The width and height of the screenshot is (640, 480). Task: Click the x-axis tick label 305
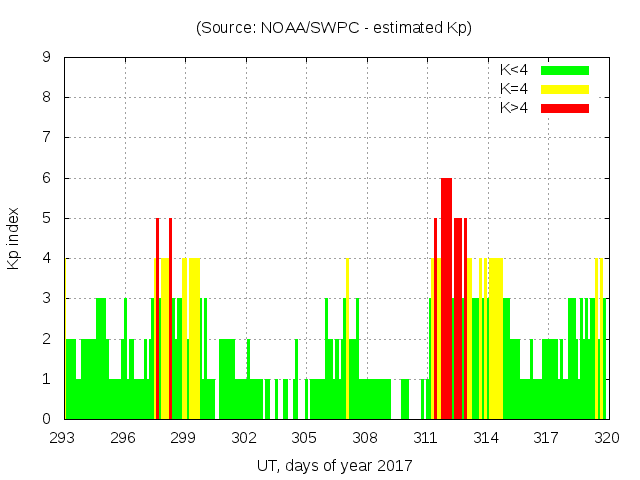pos(305,438)
